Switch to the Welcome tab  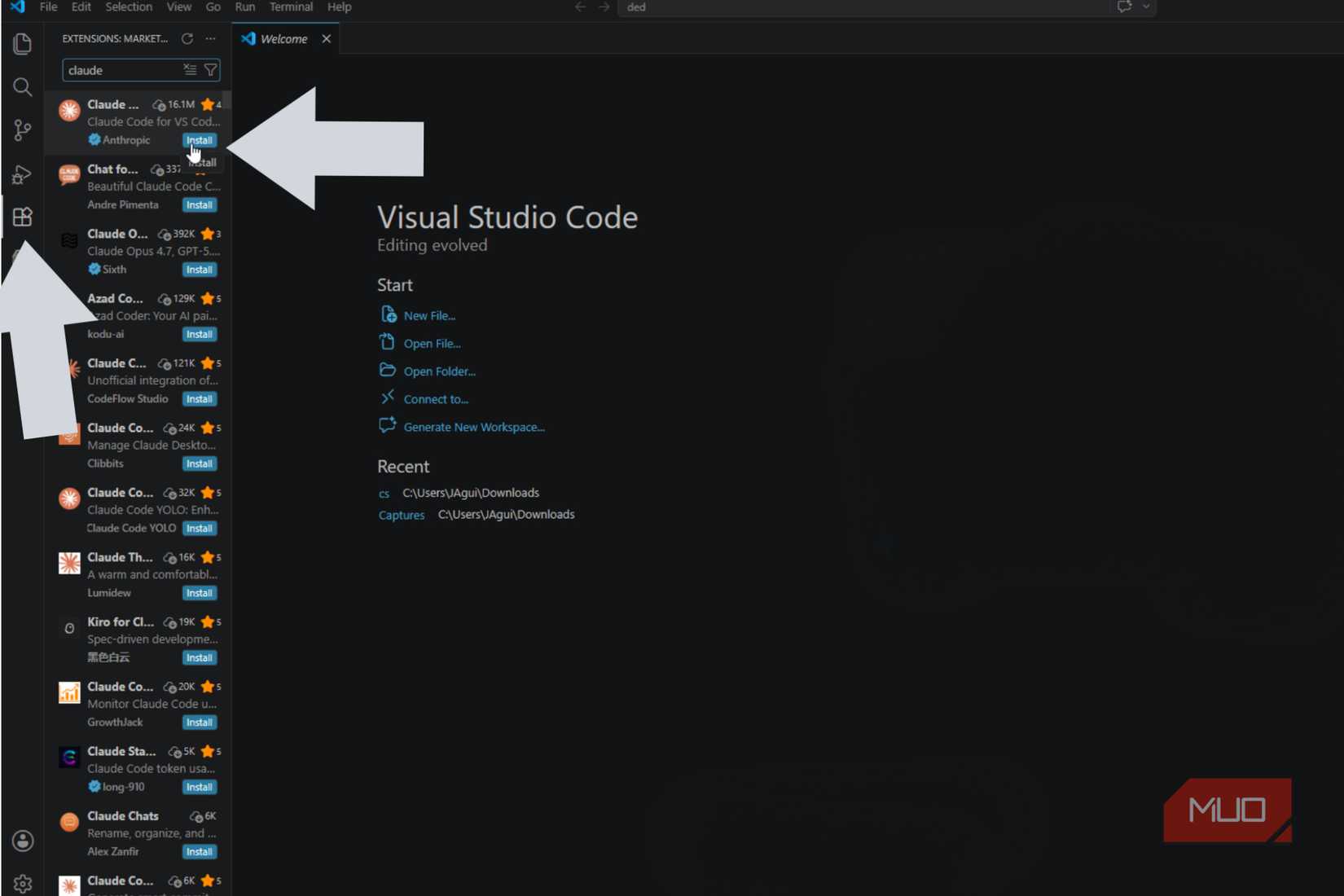pos(284,38)
